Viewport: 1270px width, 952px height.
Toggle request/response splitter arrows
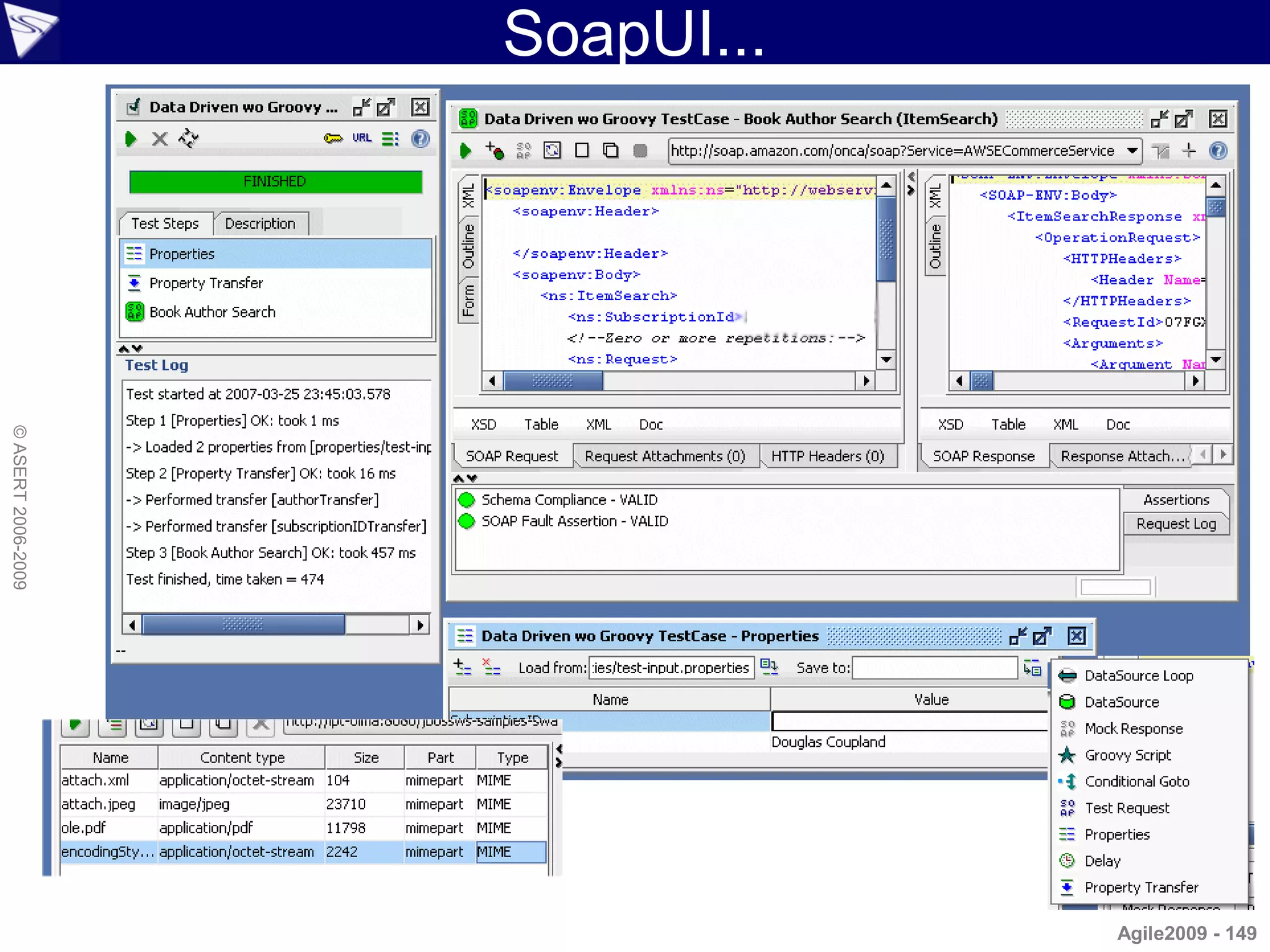pyautogui.click(x=911, y=184)
